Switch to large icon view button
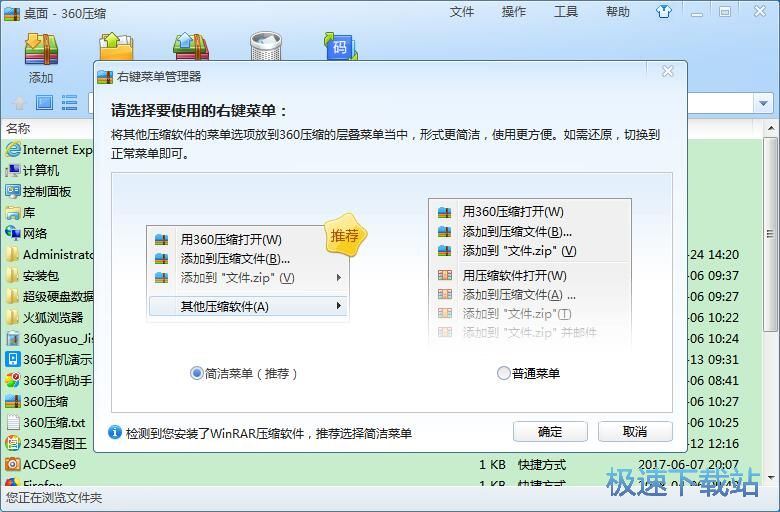The image size is (780, 512). 44,102
